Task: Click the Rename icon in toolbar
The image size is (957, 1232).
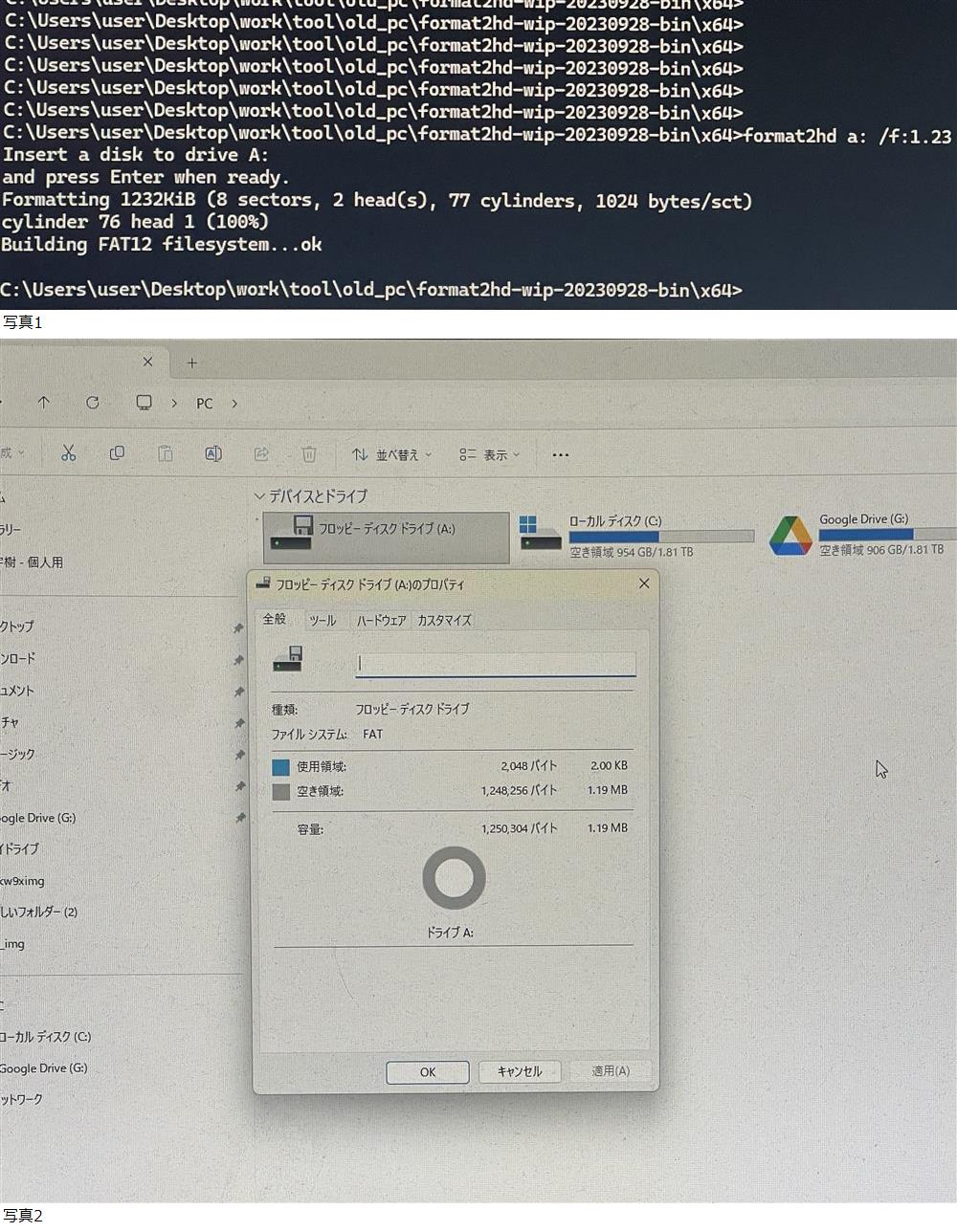Action: [213, 453]
